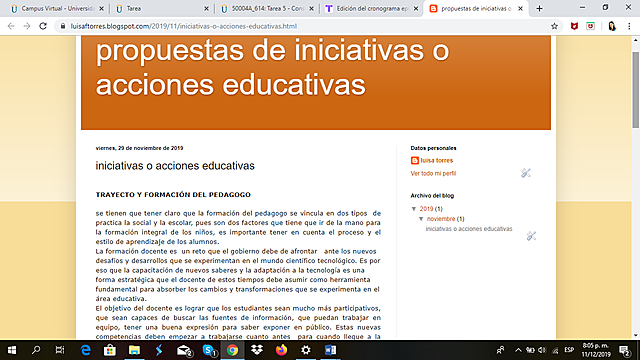Image resolution: width=640 pixels, height=360 pixels.
Task: Open the noviembre archive link
Action: coord(441,219)
